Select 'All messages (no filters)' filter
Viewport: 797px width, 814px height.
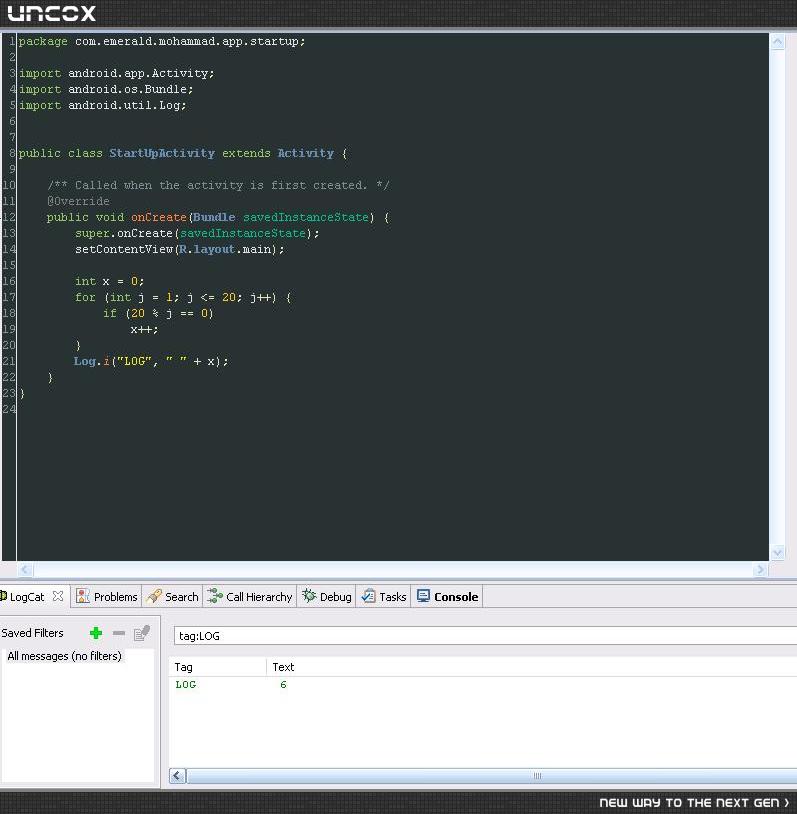(x=64, y=656)
